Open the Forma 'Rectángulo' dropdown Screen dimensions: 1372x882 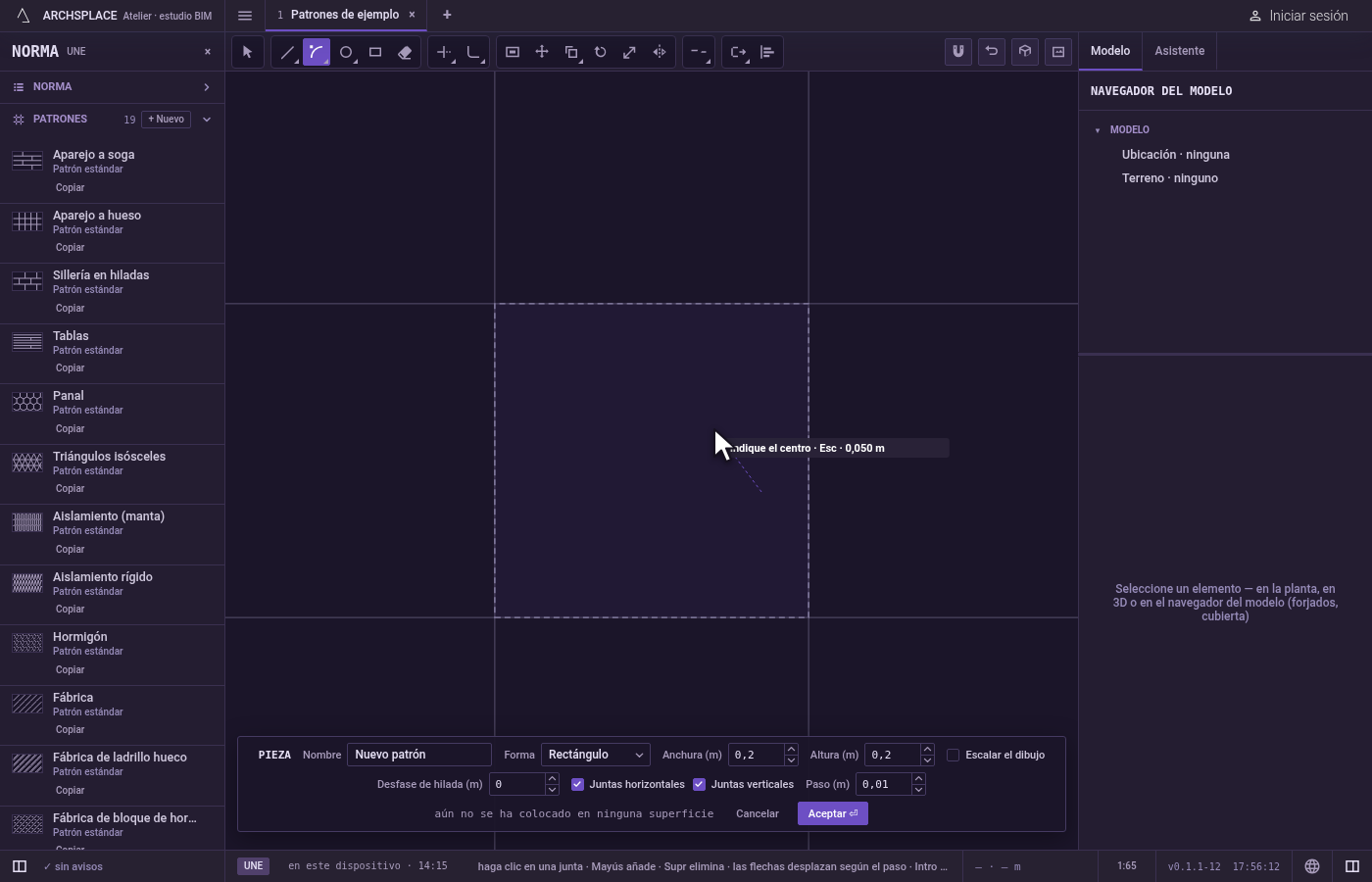click(x=596, y=755)
